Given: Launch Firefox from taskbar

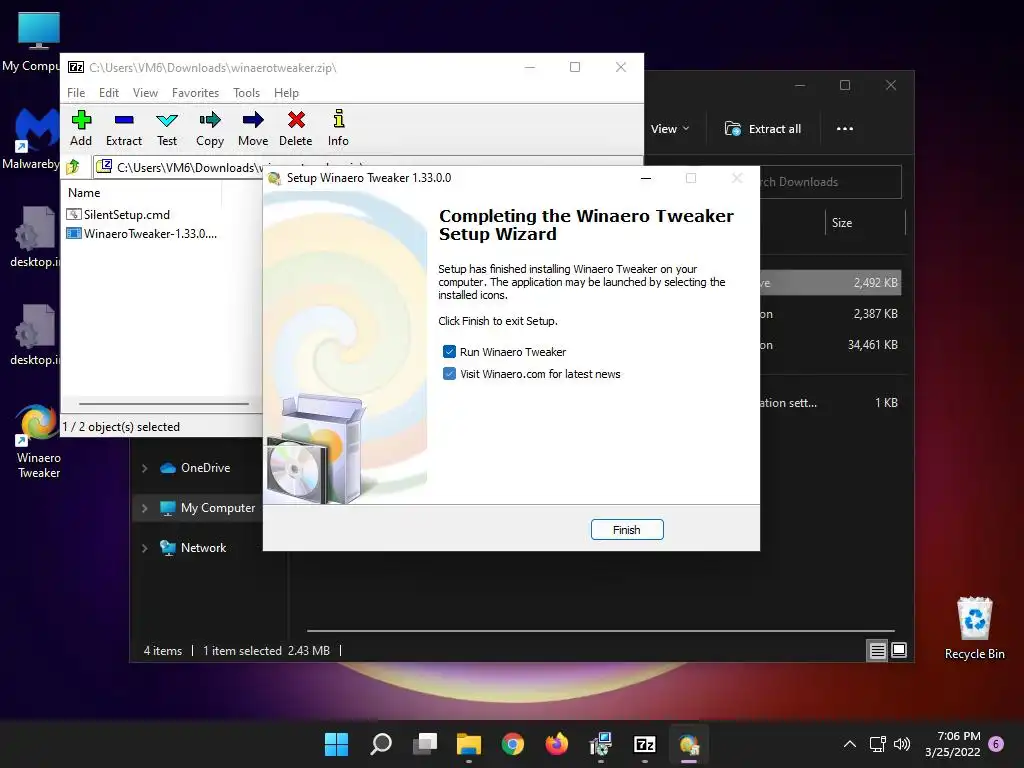Looking at the screenshot, I should (556, 744).
